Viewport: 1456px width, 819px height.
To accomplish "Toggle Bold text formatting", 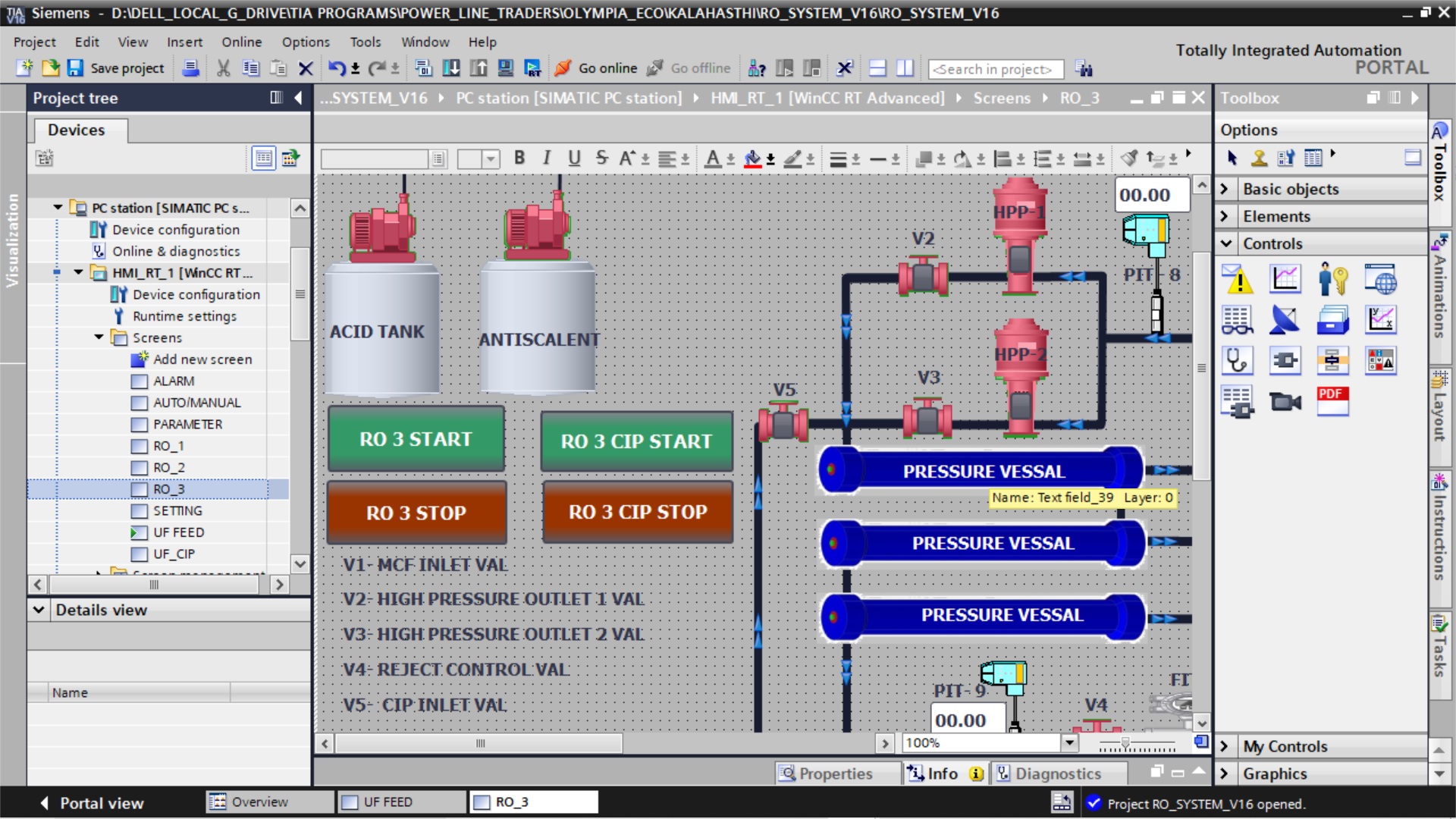I will [x=519, y=158].
